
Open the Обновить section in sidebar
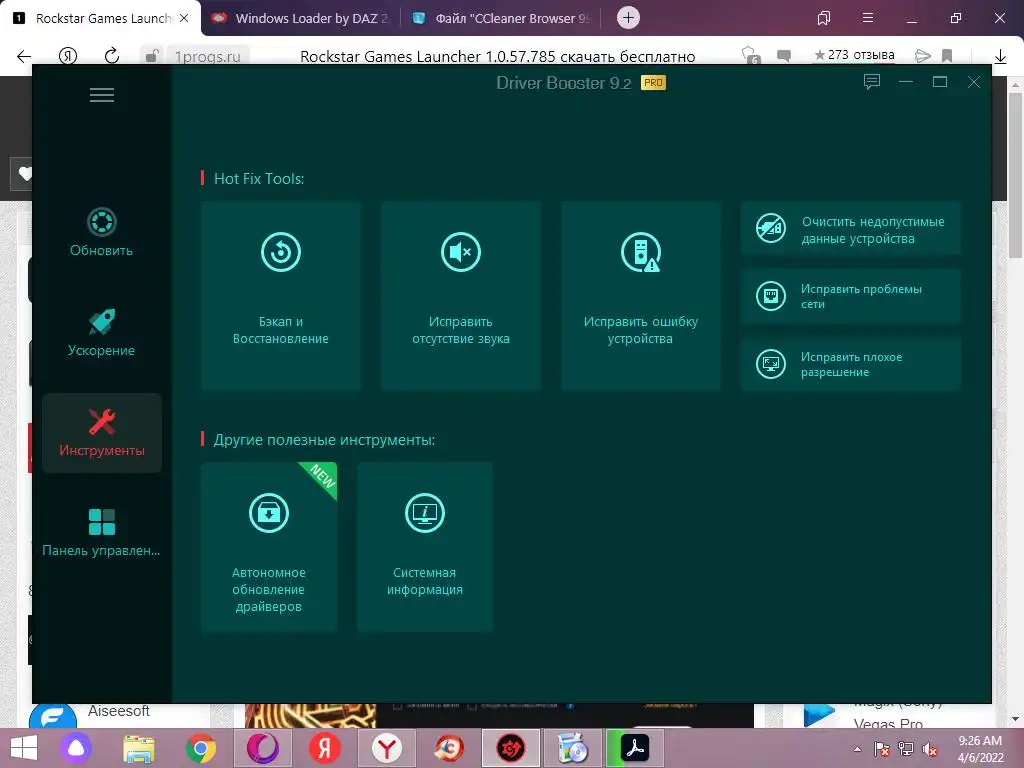[101, 232]
